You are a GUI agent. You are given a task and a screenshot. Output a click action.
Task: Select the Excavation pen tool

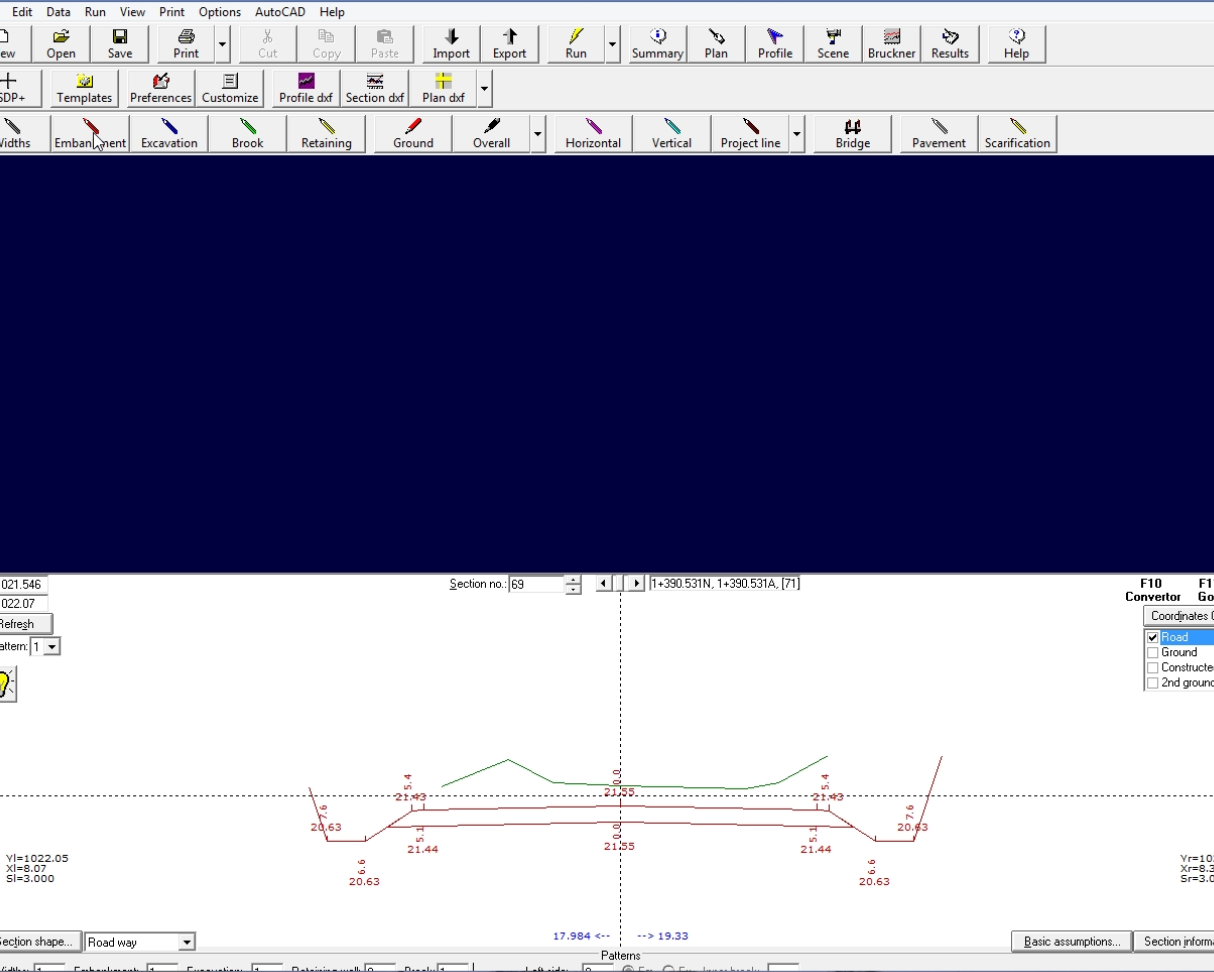click(x=169, y=134)
